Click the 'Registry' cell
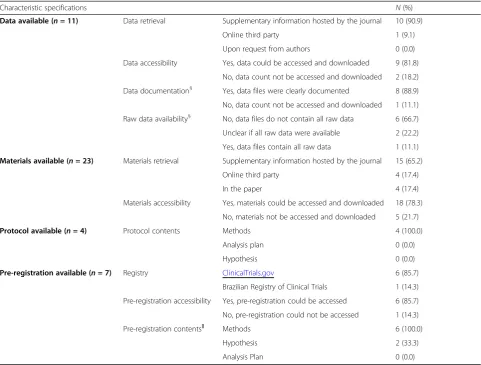481x365 pixels. pos(135,273)
